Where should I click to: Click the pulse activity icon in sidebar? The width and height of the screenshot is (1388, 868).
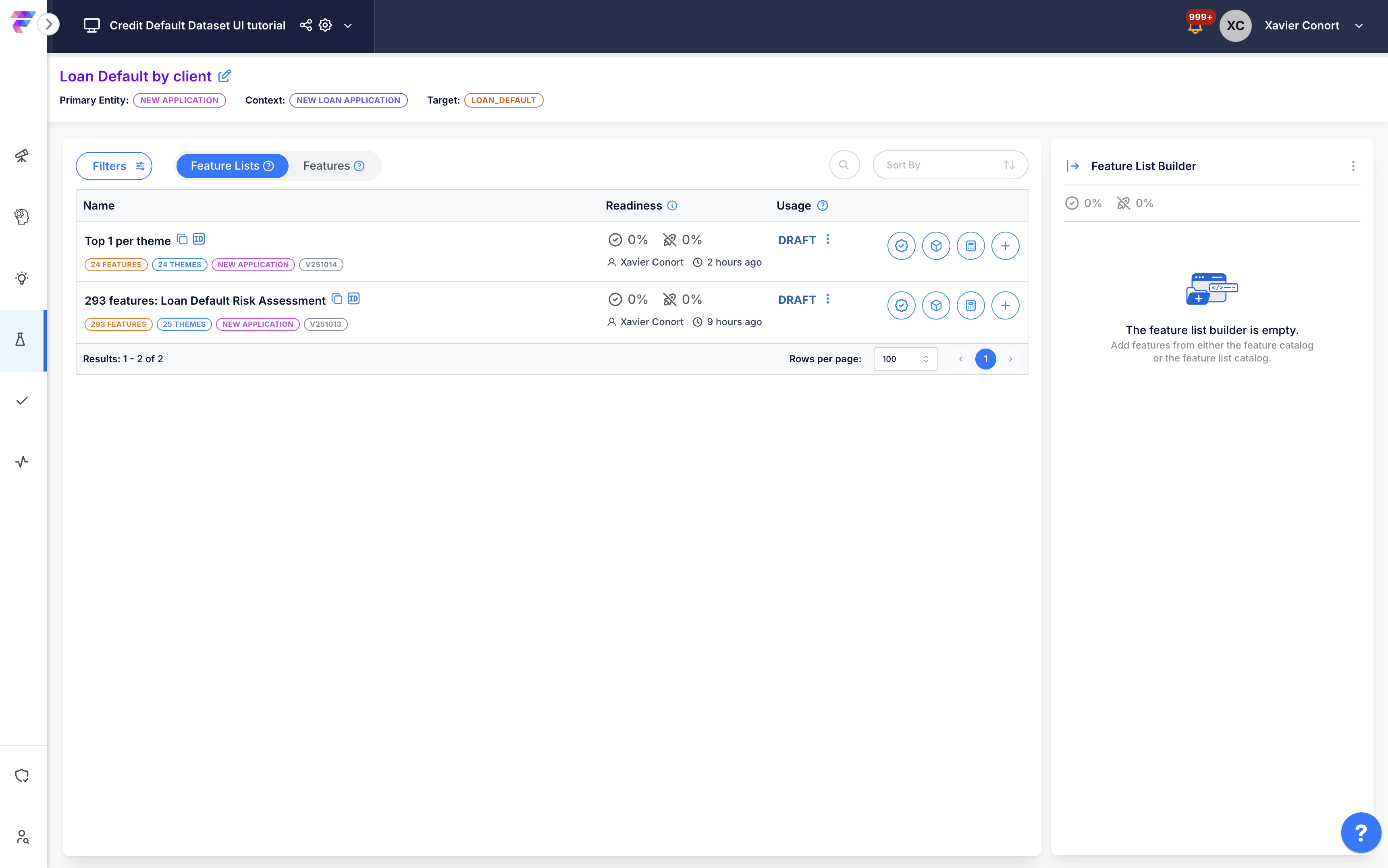(22, 461)
